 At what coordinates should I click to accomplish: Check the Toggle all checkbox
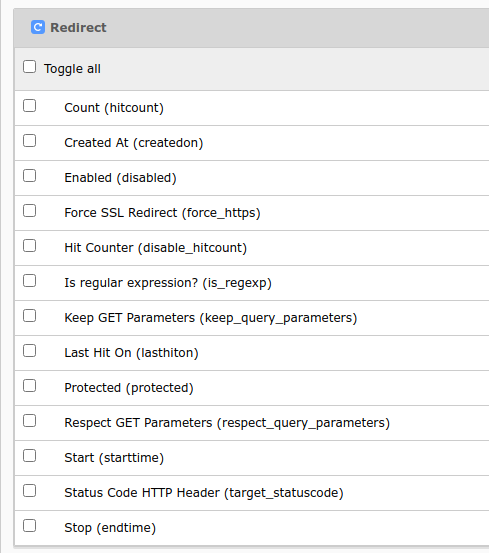point(29,67)
